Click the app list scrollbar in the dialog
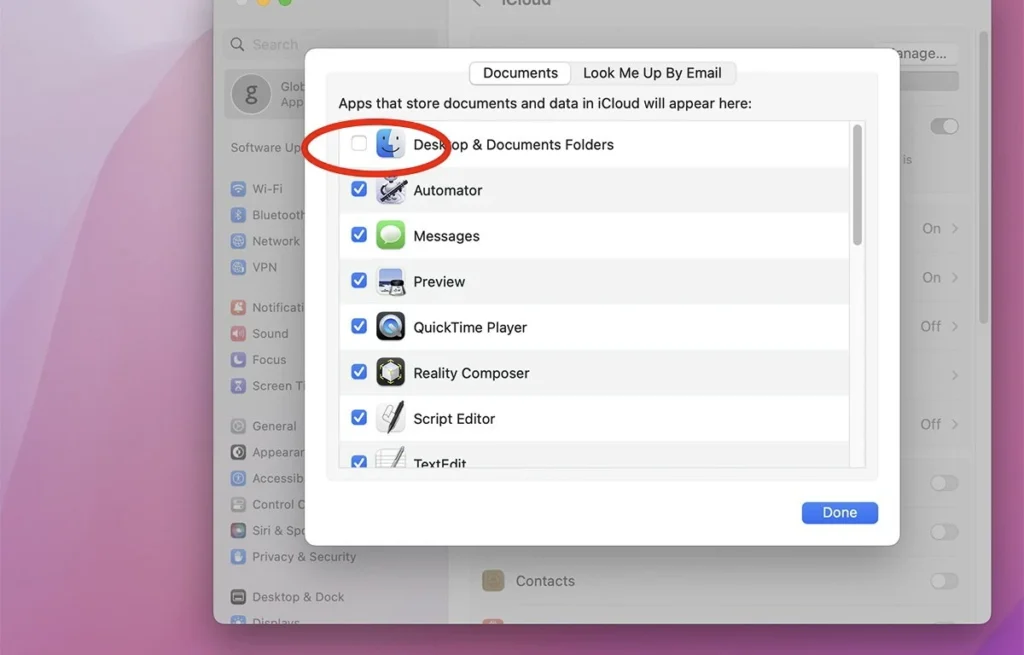Screen dimensions: 1024x655 tap(857, 186)
